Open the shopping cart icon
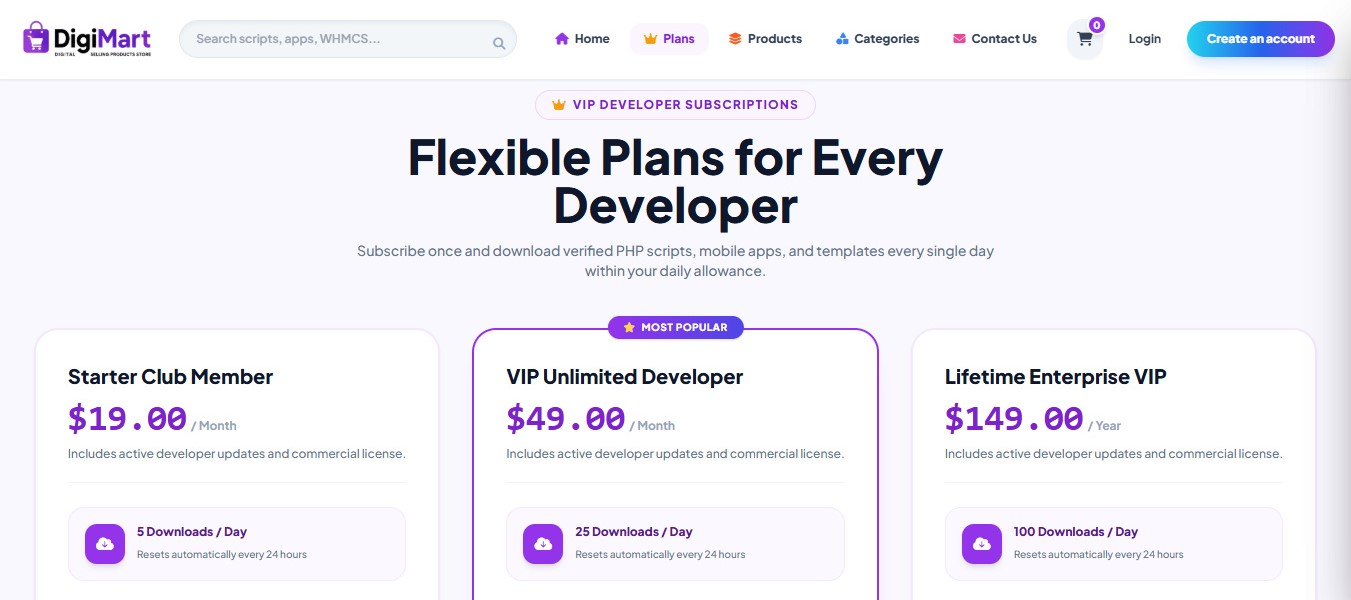The image size is (1351, 600). [x=1084, y=40]
